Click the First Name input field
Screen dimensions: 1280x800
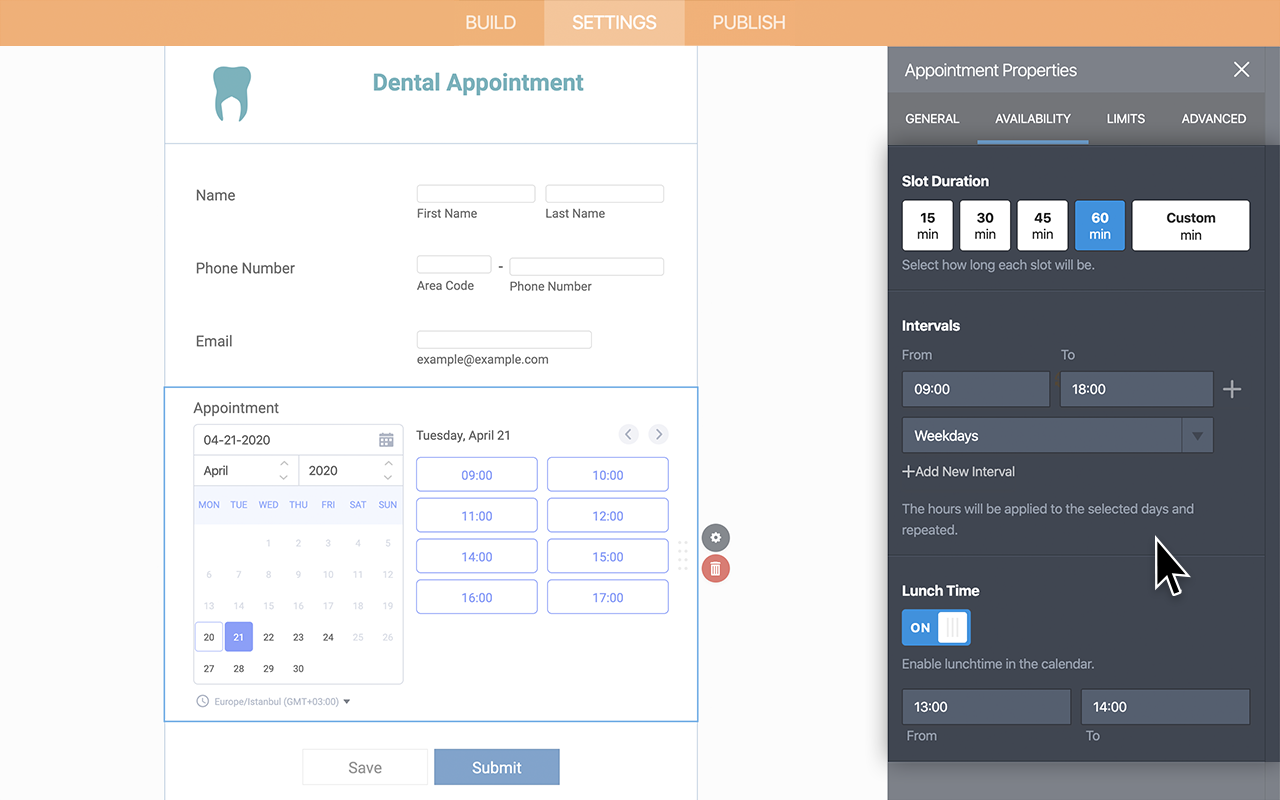coord(476,194)
